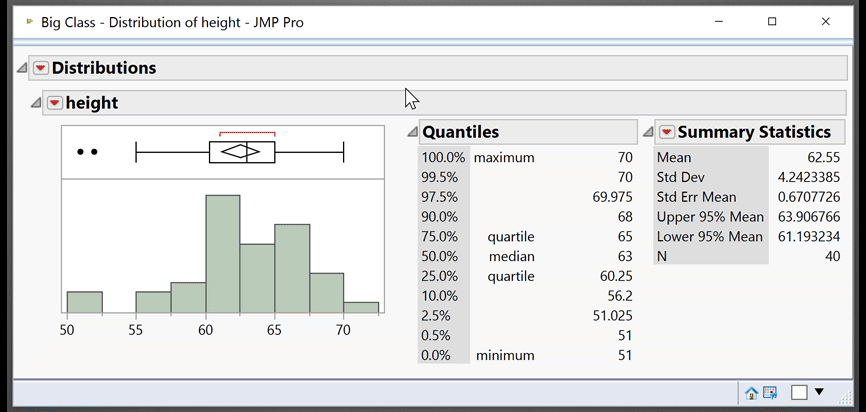The image size is (866, 412).
Task: Select histogram bar between 65 and 67.5
Action: [x=291, y=268]
